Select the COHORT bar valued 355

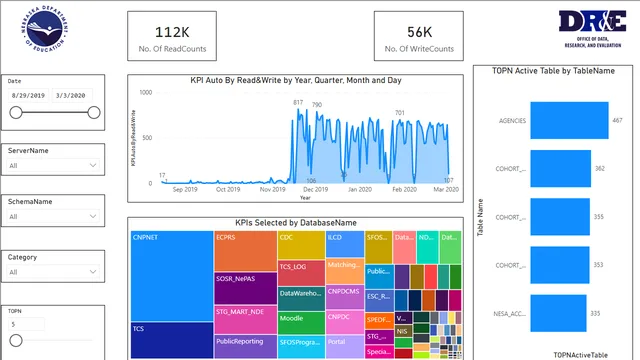[560, 217]
